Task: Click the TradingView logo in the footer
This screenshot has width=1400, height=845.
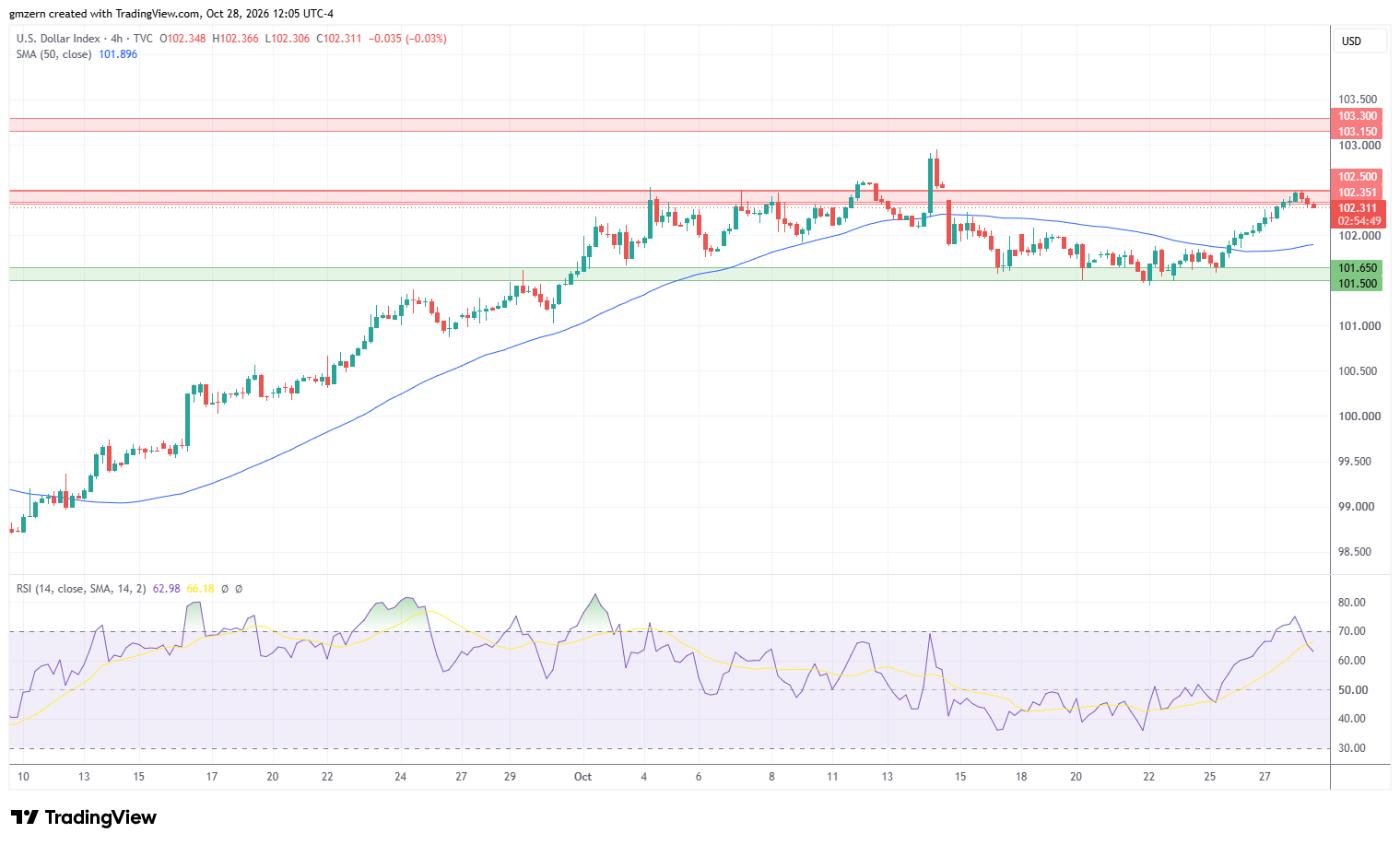Action: coord(83,817)
